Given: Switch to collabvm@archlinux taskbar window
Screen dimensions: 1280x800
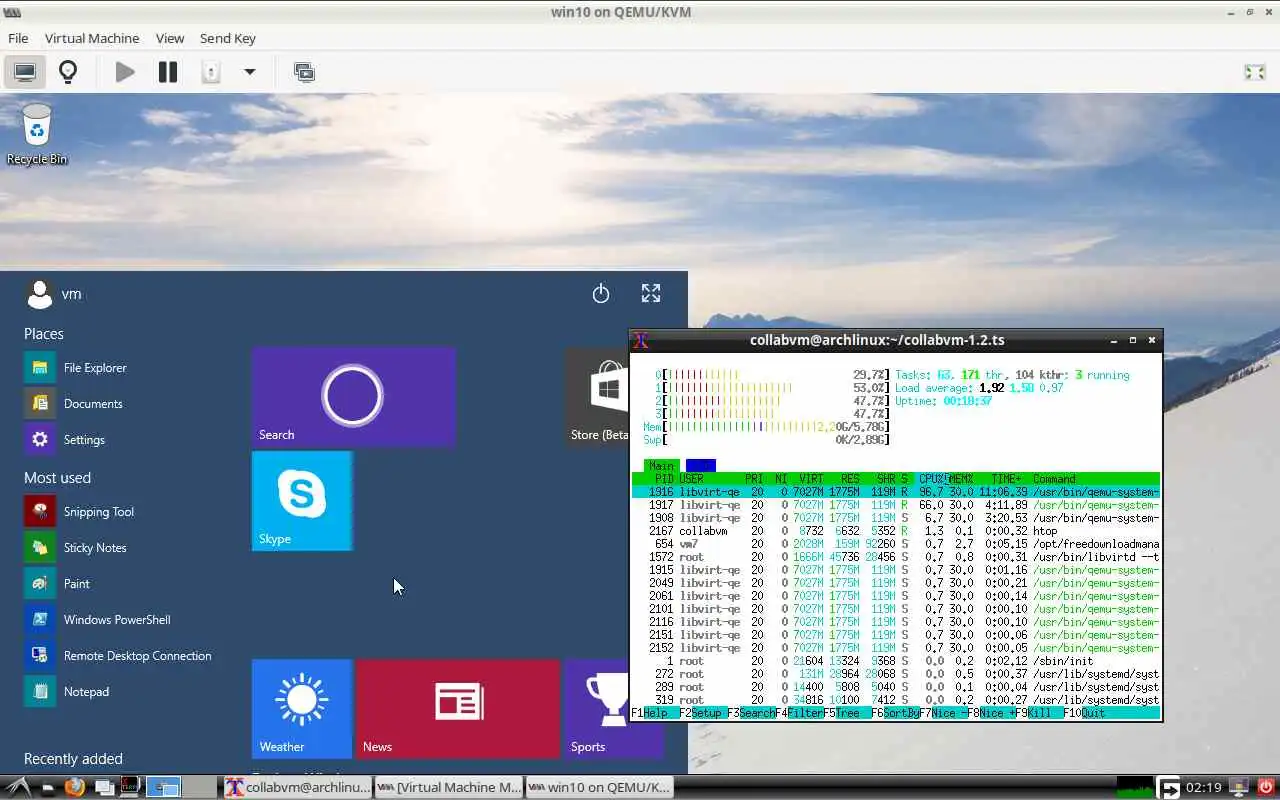Looking at the screenshot, I should (x=298, y=788).
